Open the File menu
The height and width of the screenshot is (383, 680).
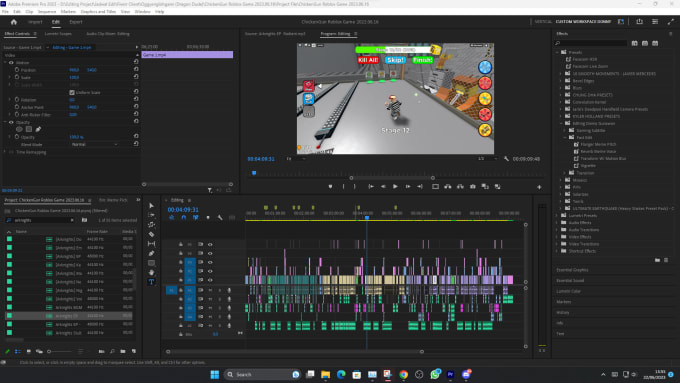click(5, 12)
